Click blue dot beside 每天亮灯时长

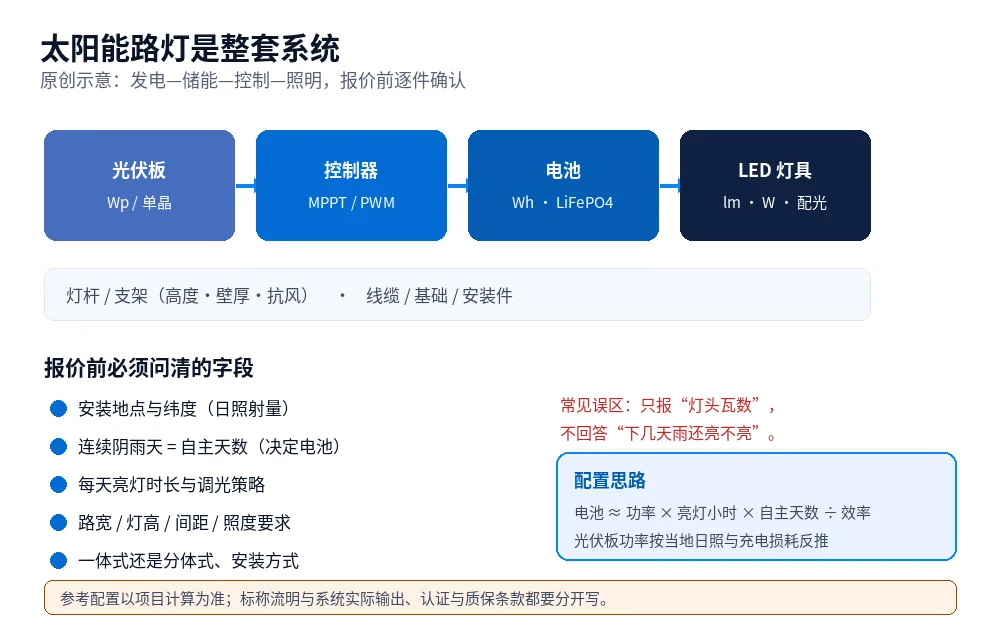[59, 485]
